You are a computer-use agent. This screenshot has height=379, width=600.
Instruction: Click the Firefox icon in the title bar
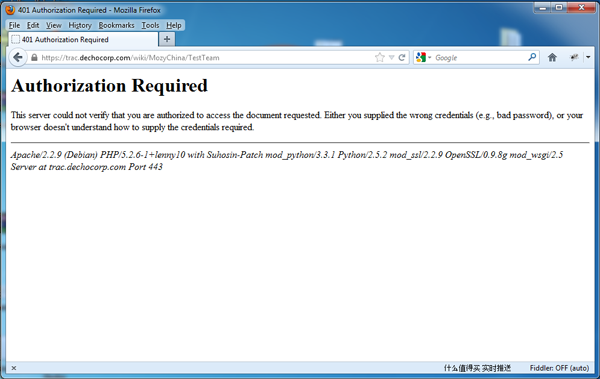(x=10, y=10)
